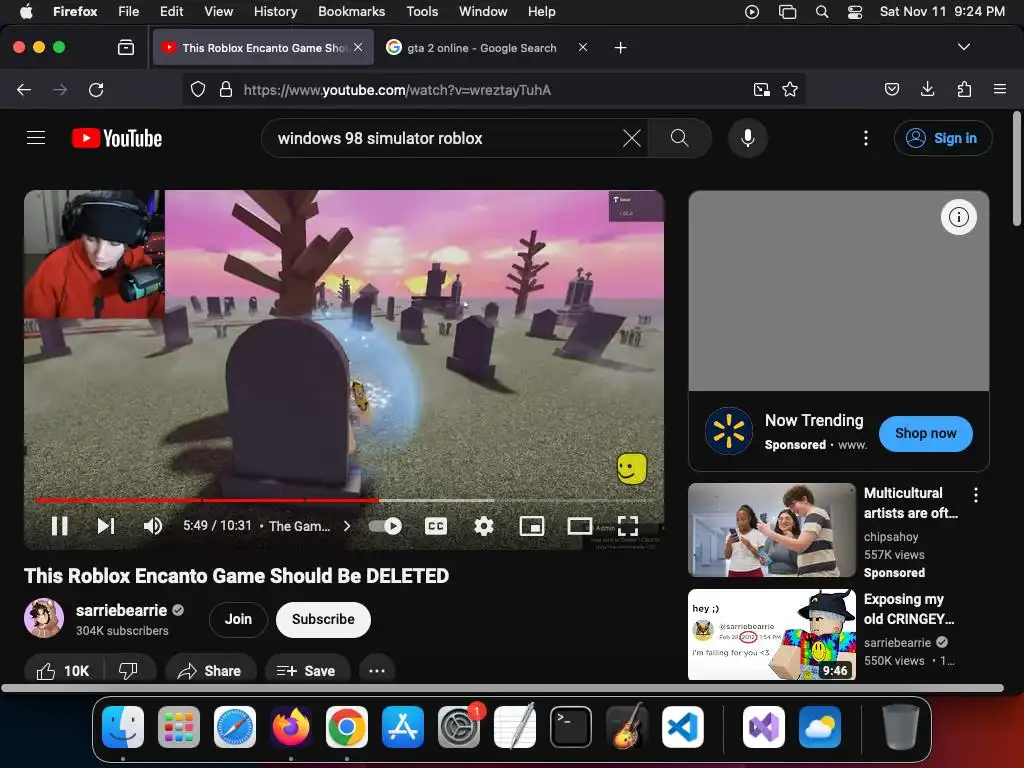Open Firefox tracking protection shield
Image resolution: width=1024 pixels, height=768 pixels.
pyautogui.click(x=198, y=89)
